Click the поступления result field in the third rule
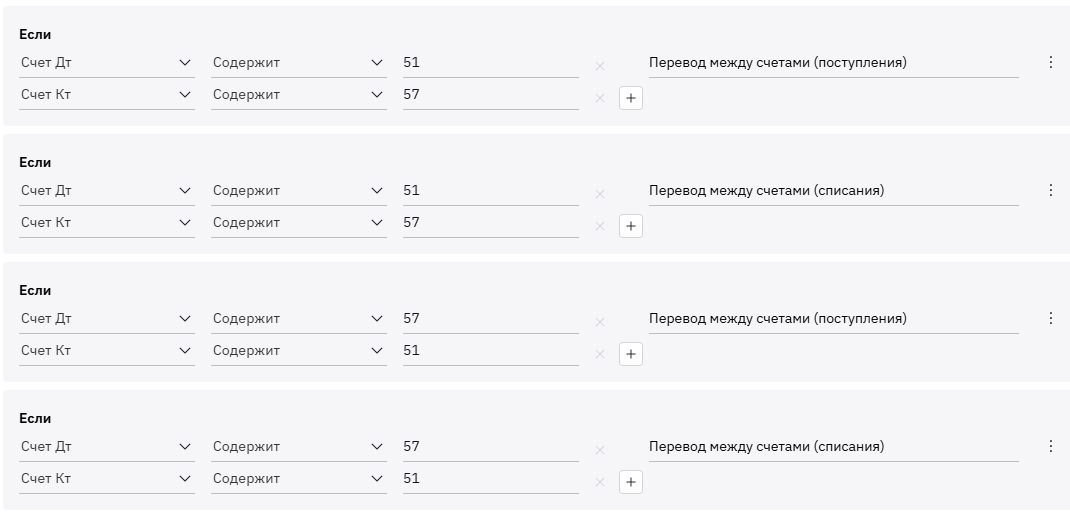 pyautogui.click(x=832, y=318)
